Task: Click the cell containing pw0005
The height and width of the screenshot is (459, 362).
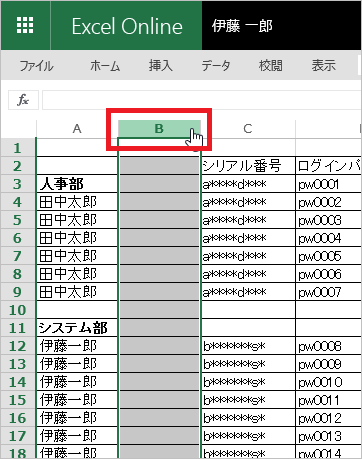Action: tap(329, 256)
